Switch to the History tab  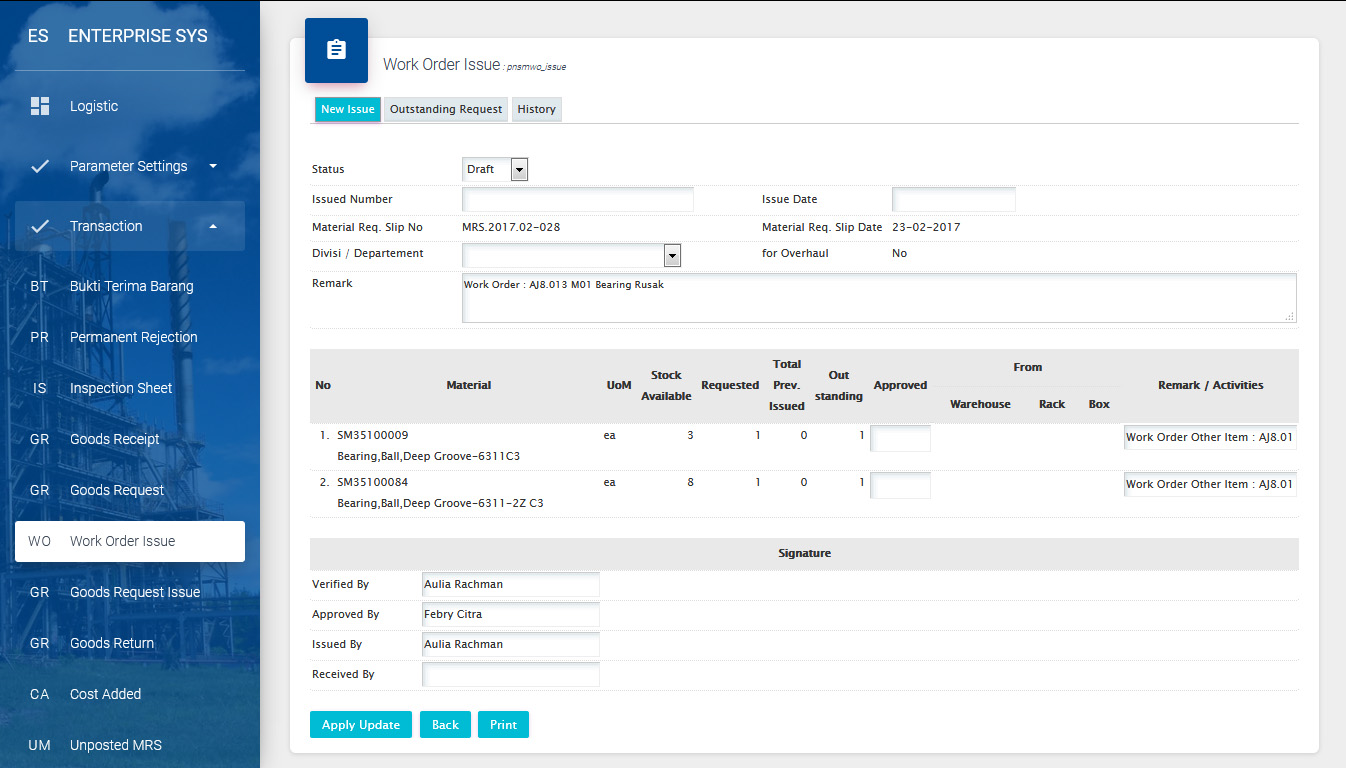point(536,109)
